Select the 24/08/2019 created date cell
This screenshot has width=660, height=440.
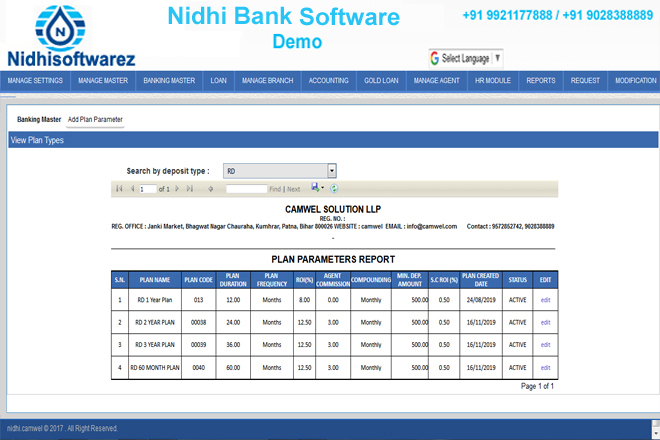(481, 300)
